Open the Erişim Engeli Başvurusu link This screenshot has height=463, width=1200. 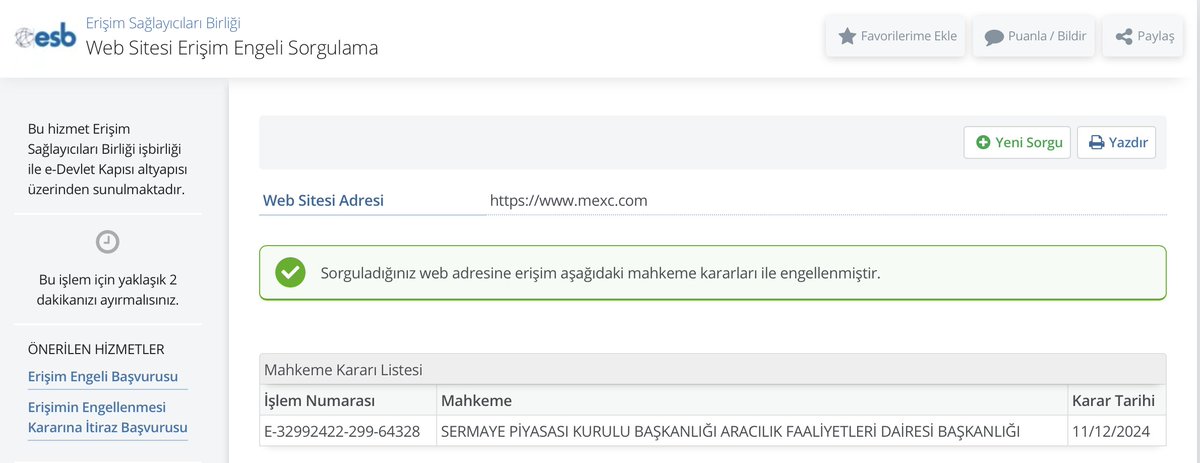pos(103,376)
